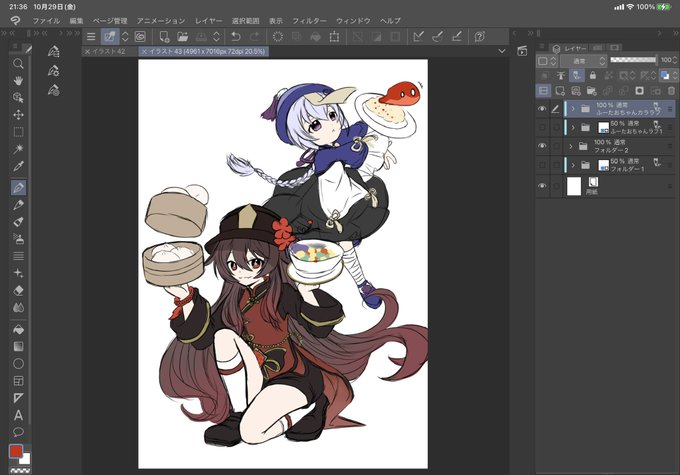Show the ふーたおちゃんラフ1 folder layer
Image resolution: width=680 pixels, height=475 pixels.
click(542, 128)
